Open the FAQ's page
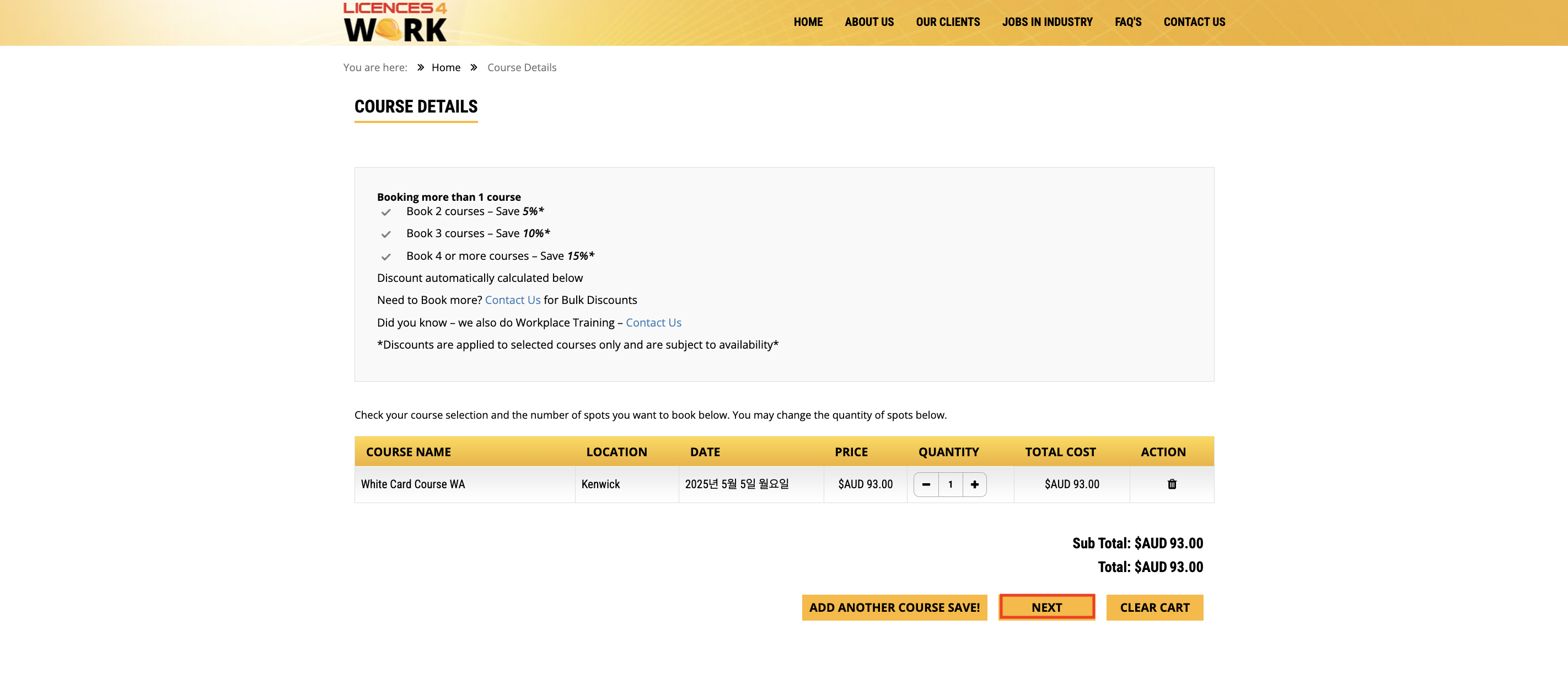The height and width of the screenshot is (673, 1568). (1127, 22)
